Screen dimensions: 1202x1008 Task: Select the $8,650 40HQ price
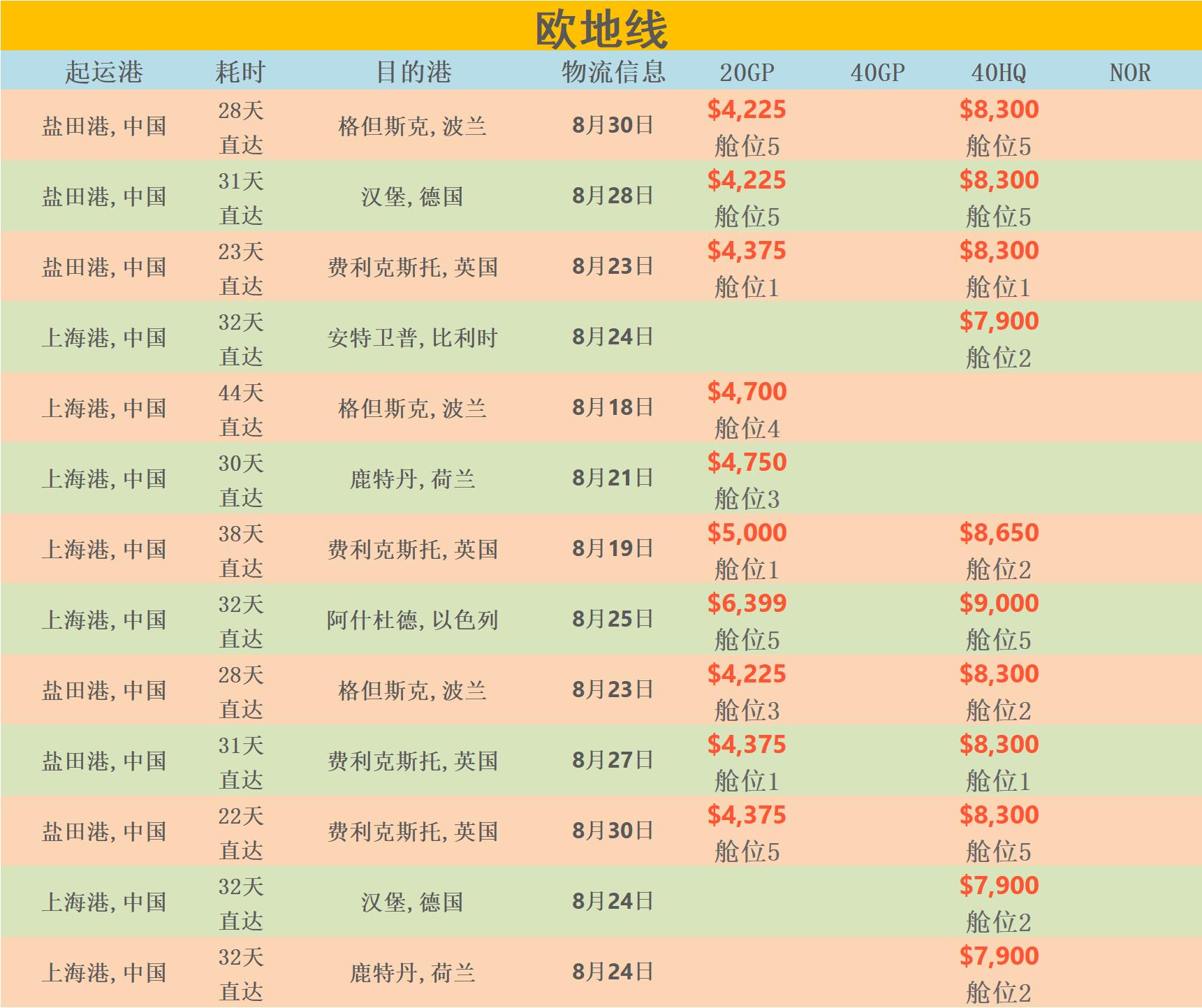click(x=999, y=533)
